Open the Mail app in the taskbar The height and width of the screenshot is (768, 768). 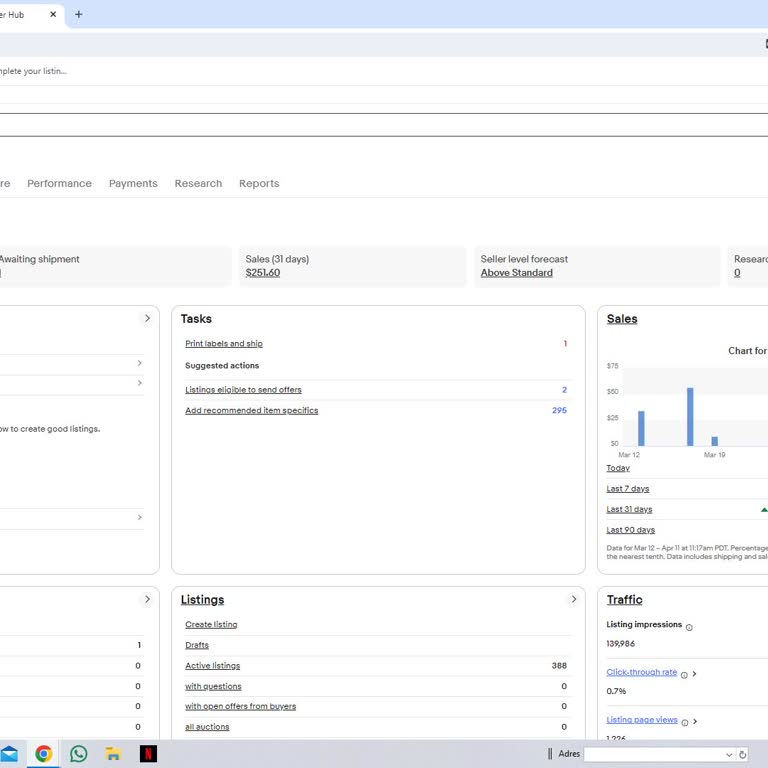9,754
